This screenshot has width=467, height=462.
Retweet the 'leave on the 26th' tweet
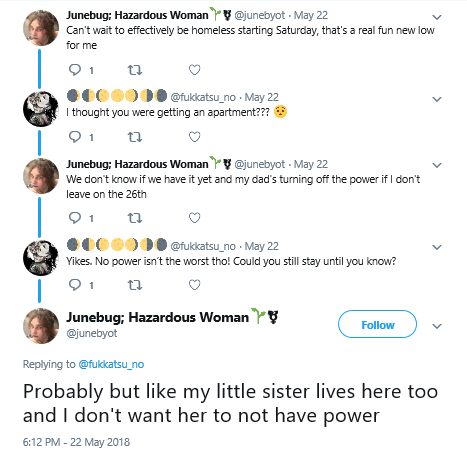(135, 218)
